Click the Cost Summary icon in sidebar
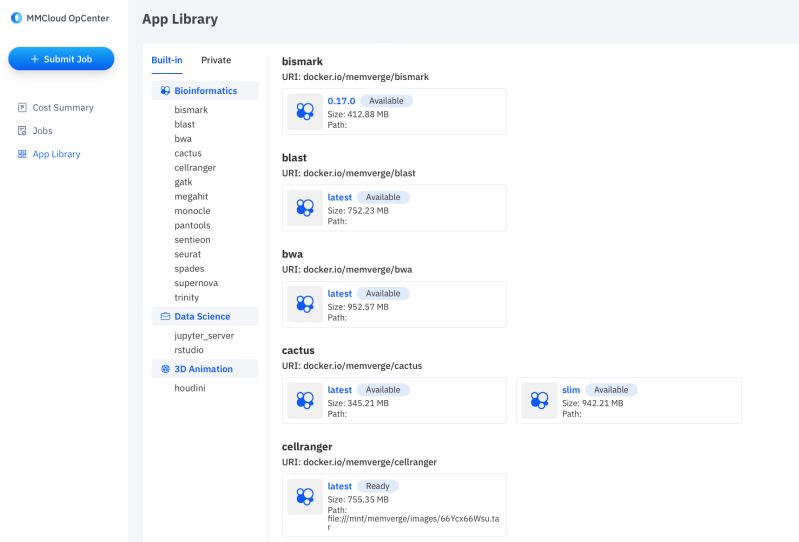The height and width of the screenshot is (542, 799). click(22, 107)
